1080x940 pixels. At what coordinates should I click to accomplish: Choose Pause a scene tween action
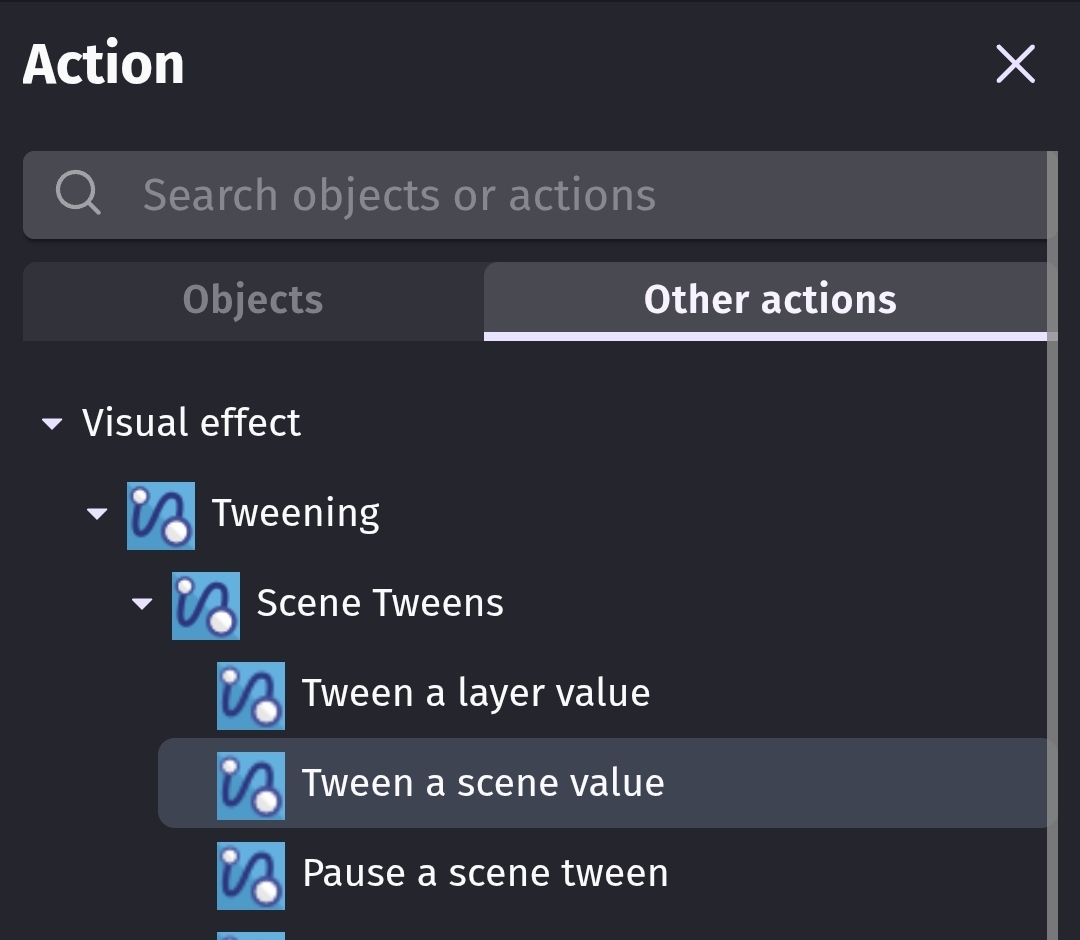606,873
